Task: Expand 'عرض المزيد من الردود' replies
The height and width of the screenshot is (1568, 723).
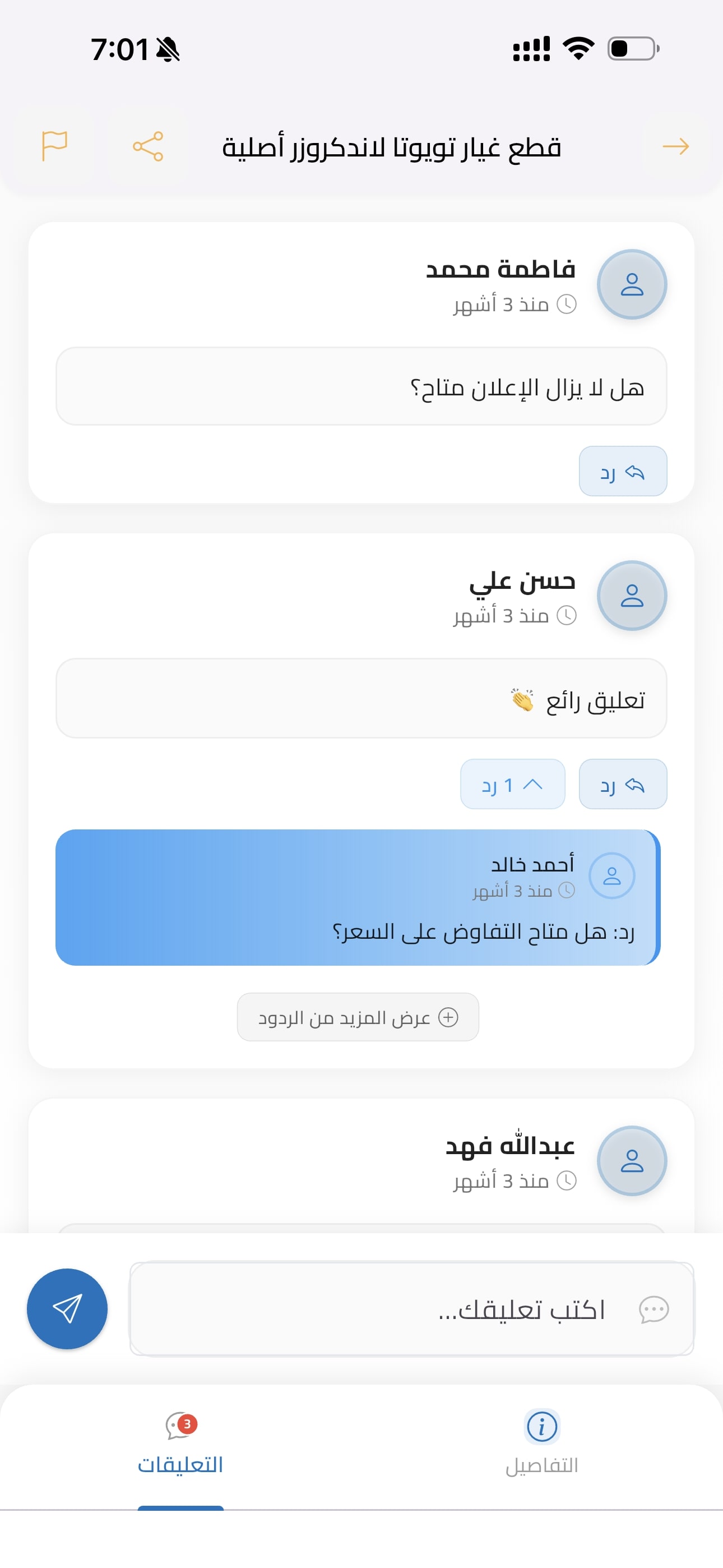Action: coord(358,1017)
